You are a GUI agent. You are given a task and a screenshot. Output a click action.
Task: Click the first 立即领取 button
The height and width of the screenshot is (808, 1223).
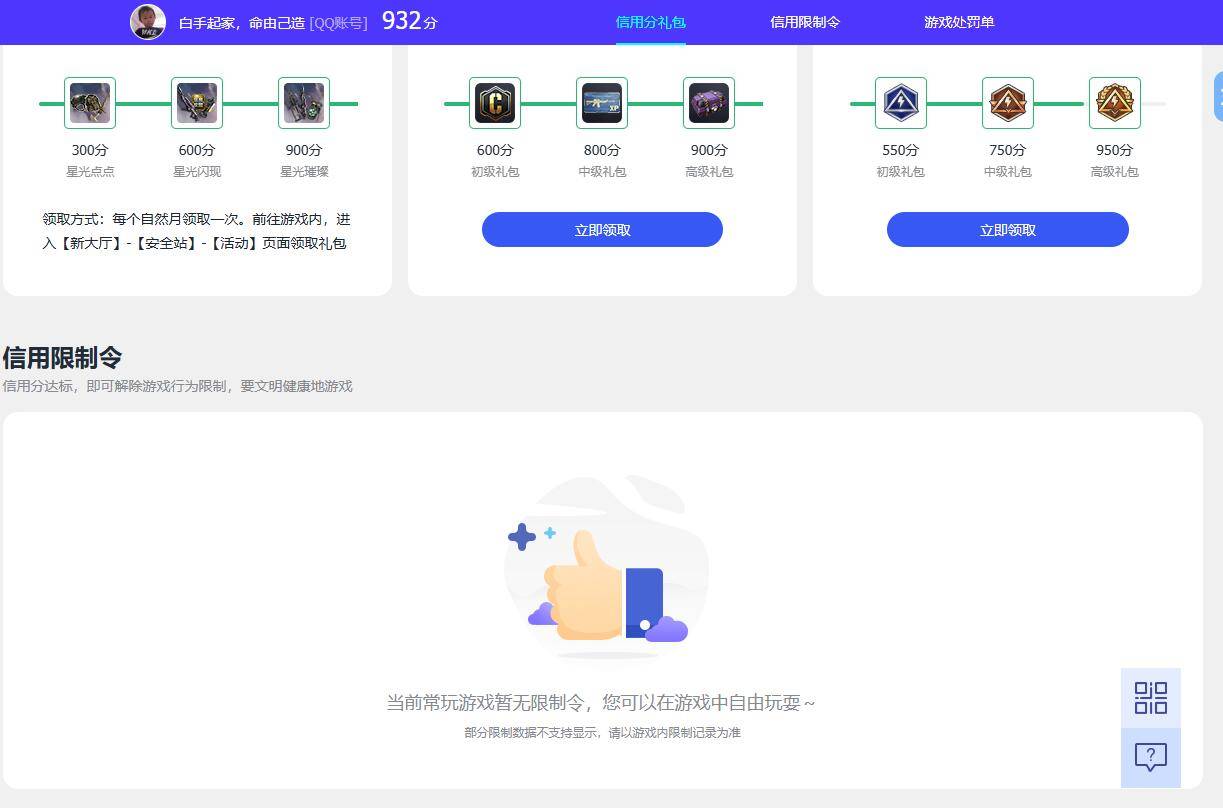[x=602, y=229]
